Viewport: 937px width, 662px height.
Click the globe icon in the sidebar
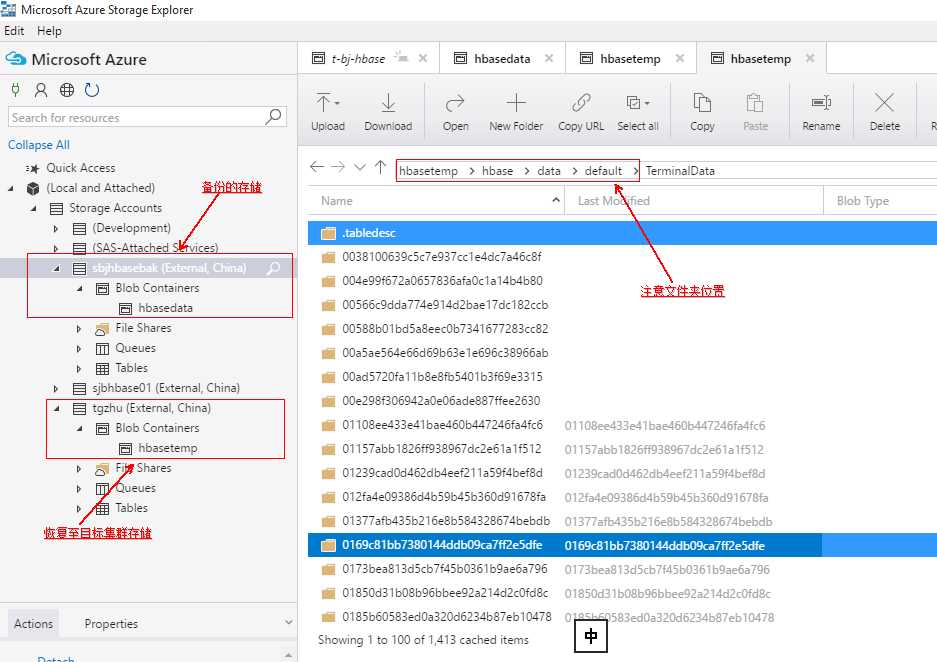tap(66, 90)
